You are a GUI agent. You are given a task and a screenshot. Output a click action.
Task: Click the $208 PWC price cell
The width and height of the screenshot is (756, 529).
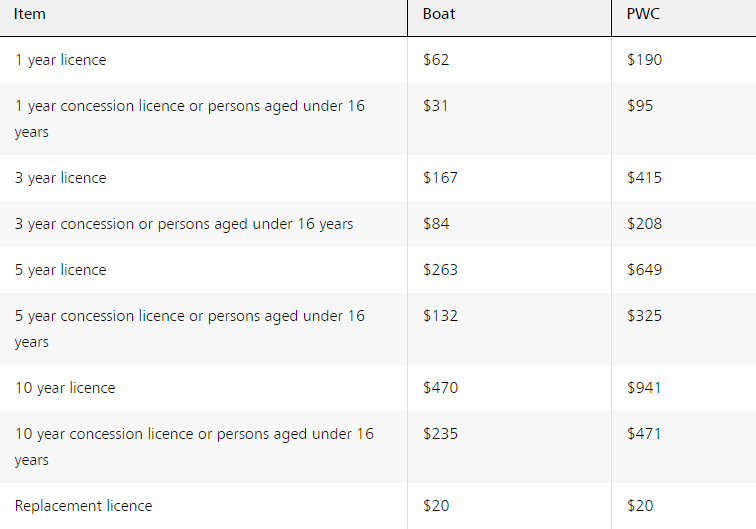coord(644,224)
